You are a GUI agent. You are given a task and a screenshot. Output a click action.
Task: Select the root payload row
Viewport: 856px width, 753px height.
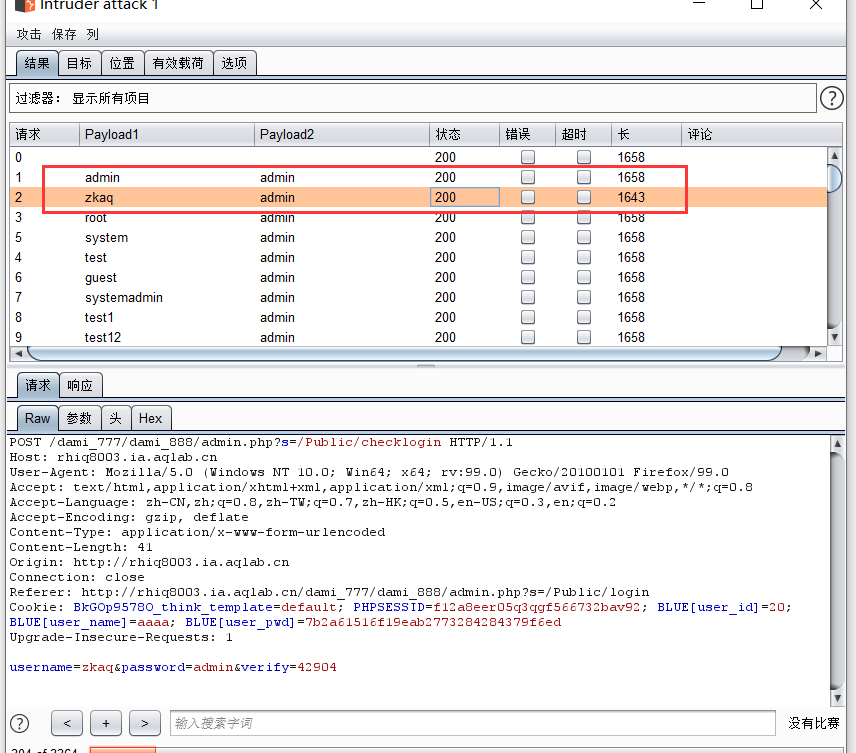click(418, 217)
